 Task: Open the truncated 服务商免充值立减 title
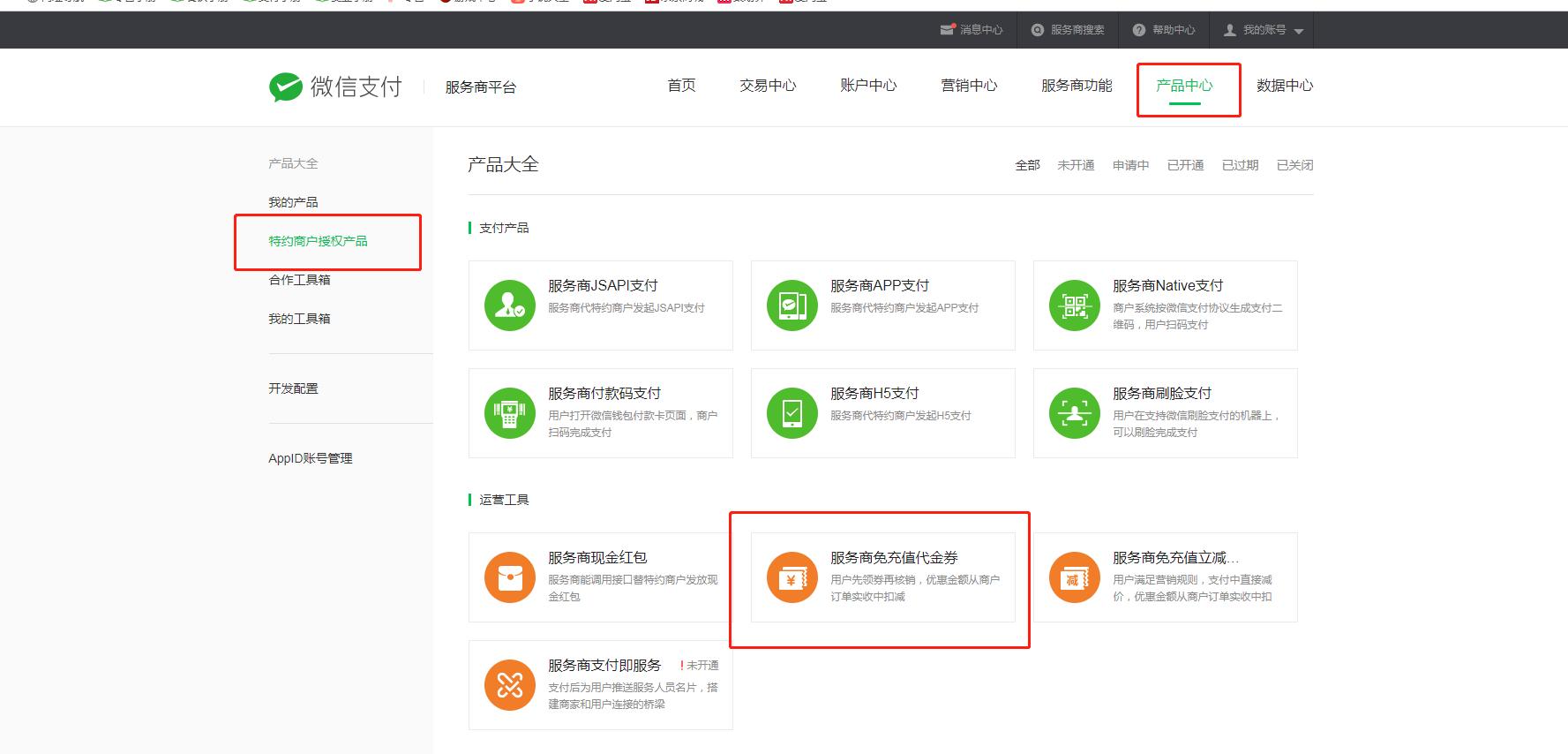tap(1175, 558)
